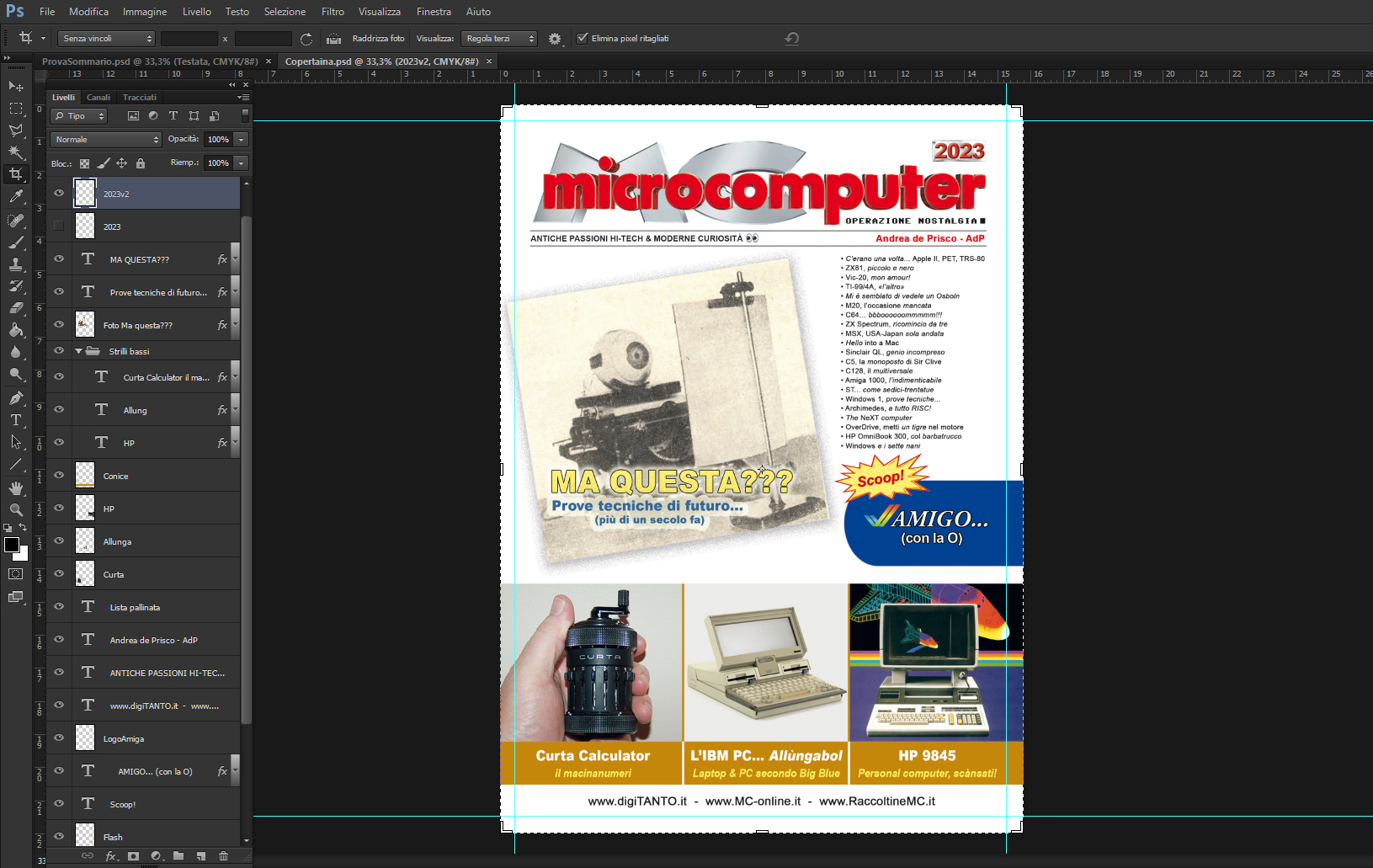Click the background color swatch

24,556
